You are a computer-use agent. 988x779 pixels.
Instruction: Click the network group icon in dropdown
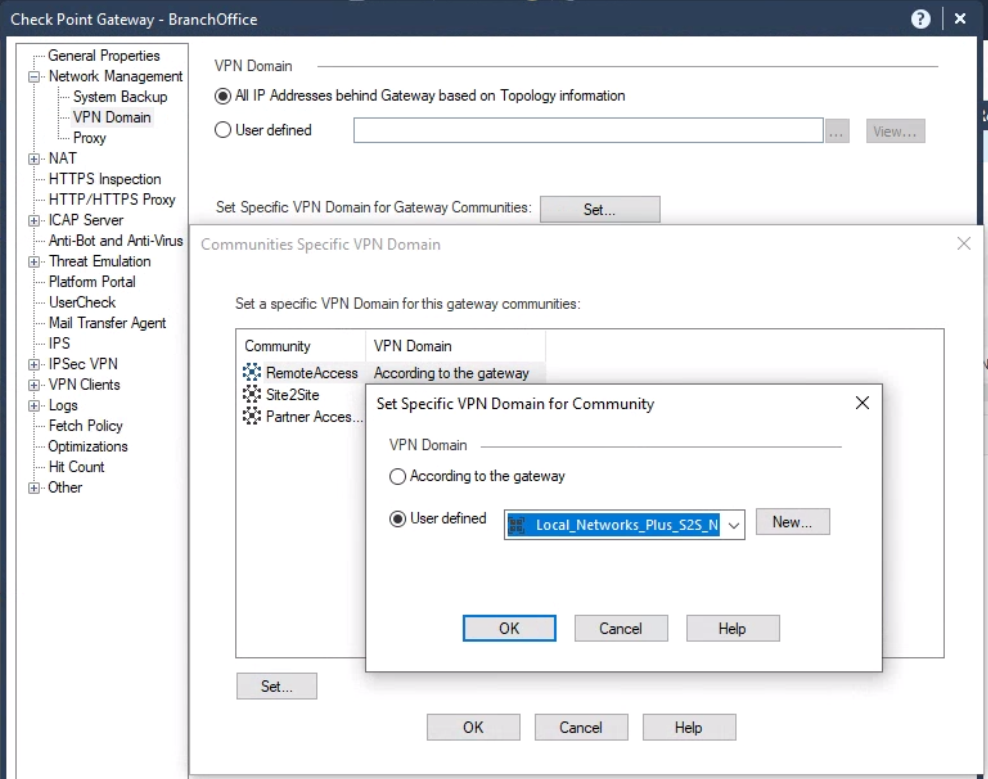(517, 525)
